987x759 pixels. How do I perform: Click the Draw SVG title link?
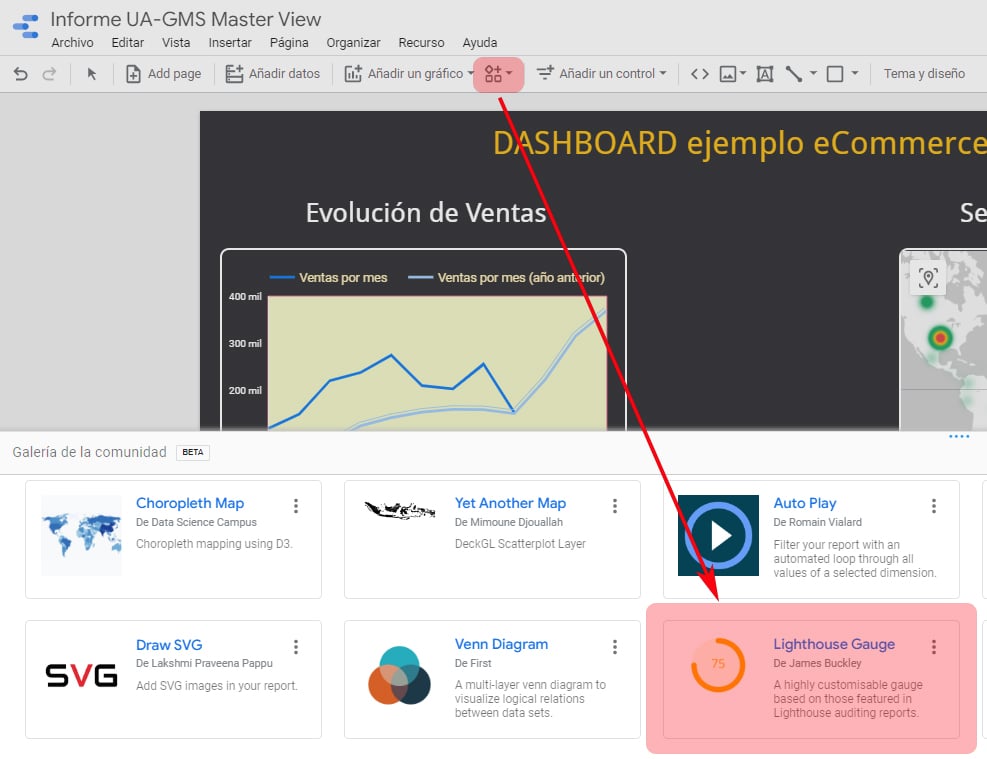coord(169,645)
